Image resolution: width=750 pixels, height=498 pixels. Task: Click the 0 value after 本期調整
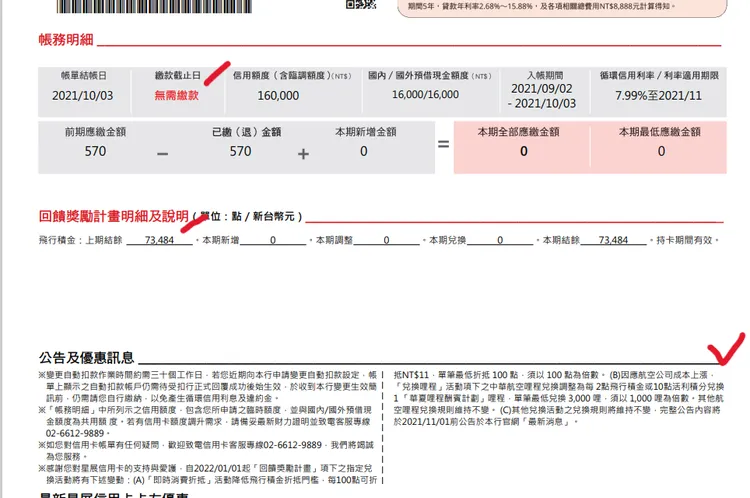pyautogui.click(x=386, y=240)
